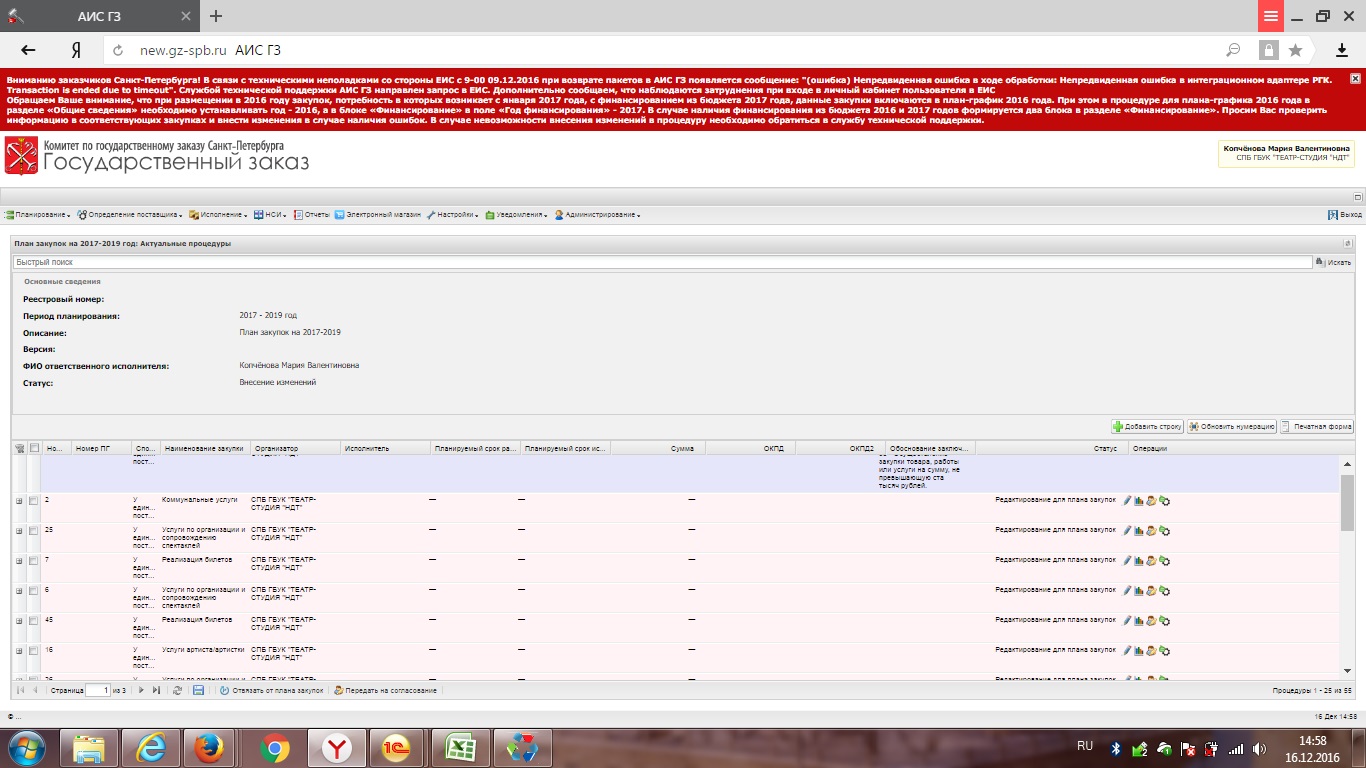Open Google Chrome from the Windows taskbar
1366x768 pixels.
pyautogui.click(x=273, y=748)
